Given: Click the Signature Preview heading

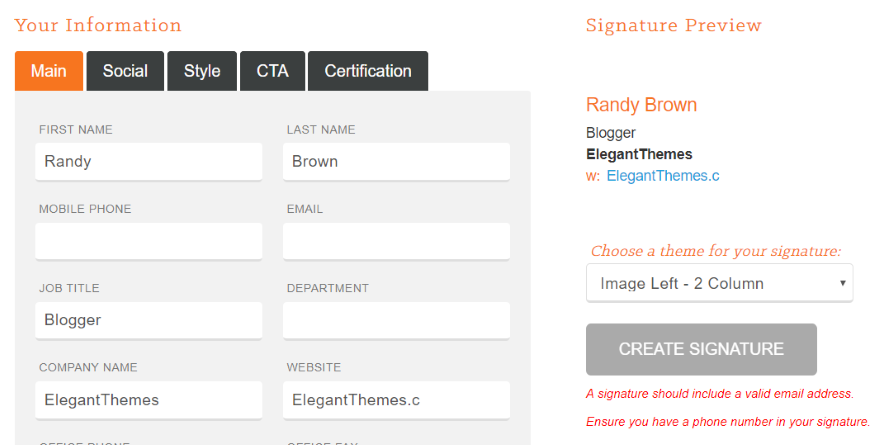Looking at the screenshot, I should point(673,26).
